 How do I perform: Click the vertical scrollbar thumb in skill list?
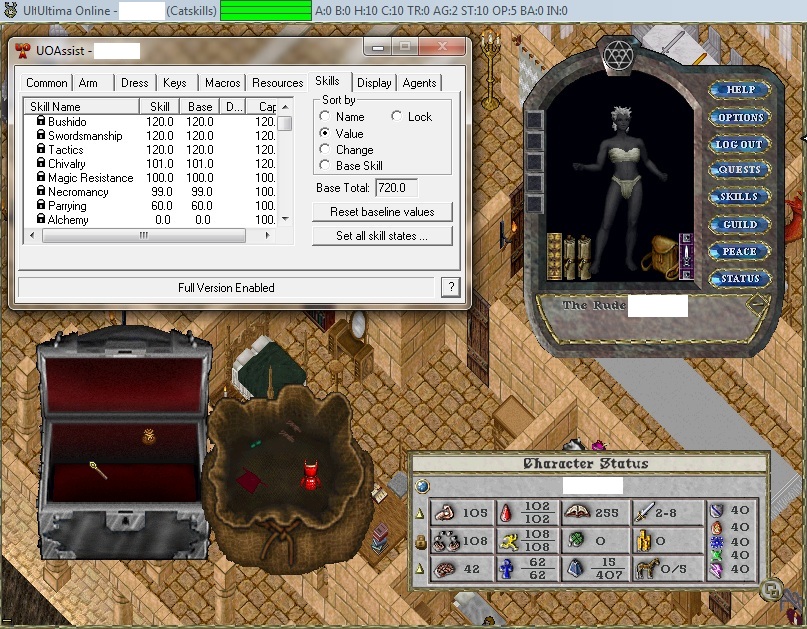[x=285, y=124]
